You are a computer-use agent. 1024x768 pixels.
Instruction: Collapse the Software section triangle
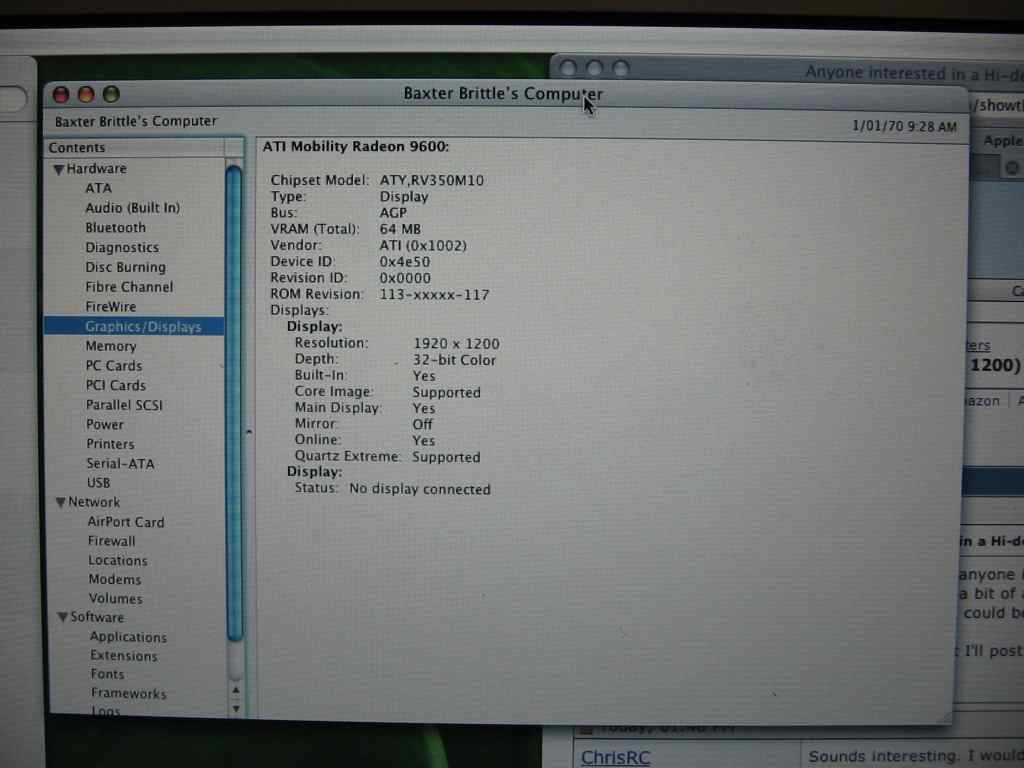pyautogui.click(x=63, y=617)
